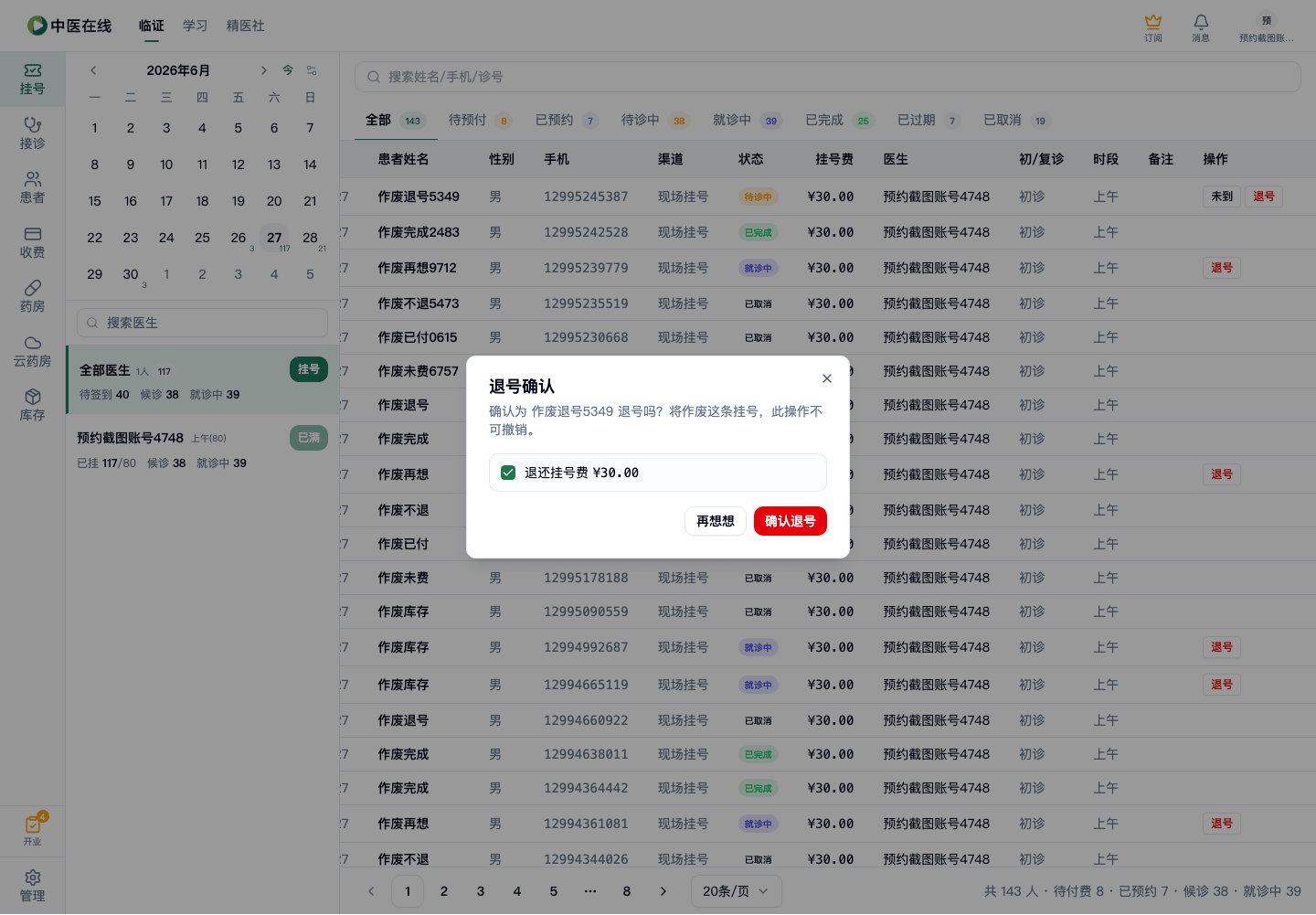Click the 挂号费 column header
The width and height of the screenshot is (1316, 915).
pyautogui.click(x=834, y=159)
